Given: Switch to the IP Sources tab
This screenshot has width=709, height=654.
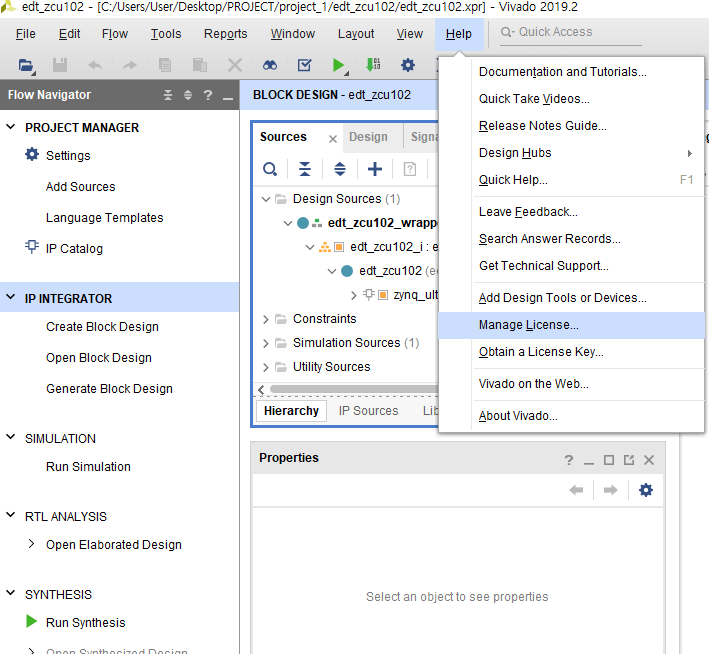Looking at the screenshot, I should 369,411.
